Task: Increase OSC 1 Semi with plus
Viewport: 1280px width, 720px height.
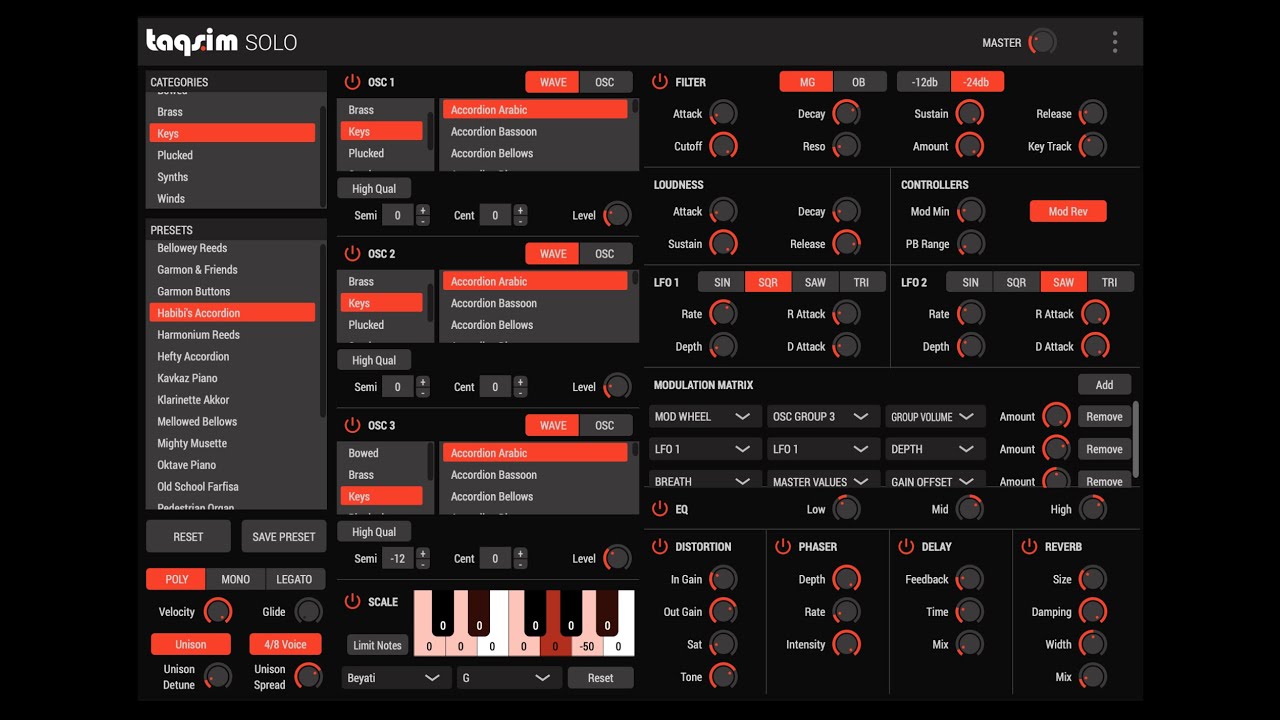Action: pos(423,210)
